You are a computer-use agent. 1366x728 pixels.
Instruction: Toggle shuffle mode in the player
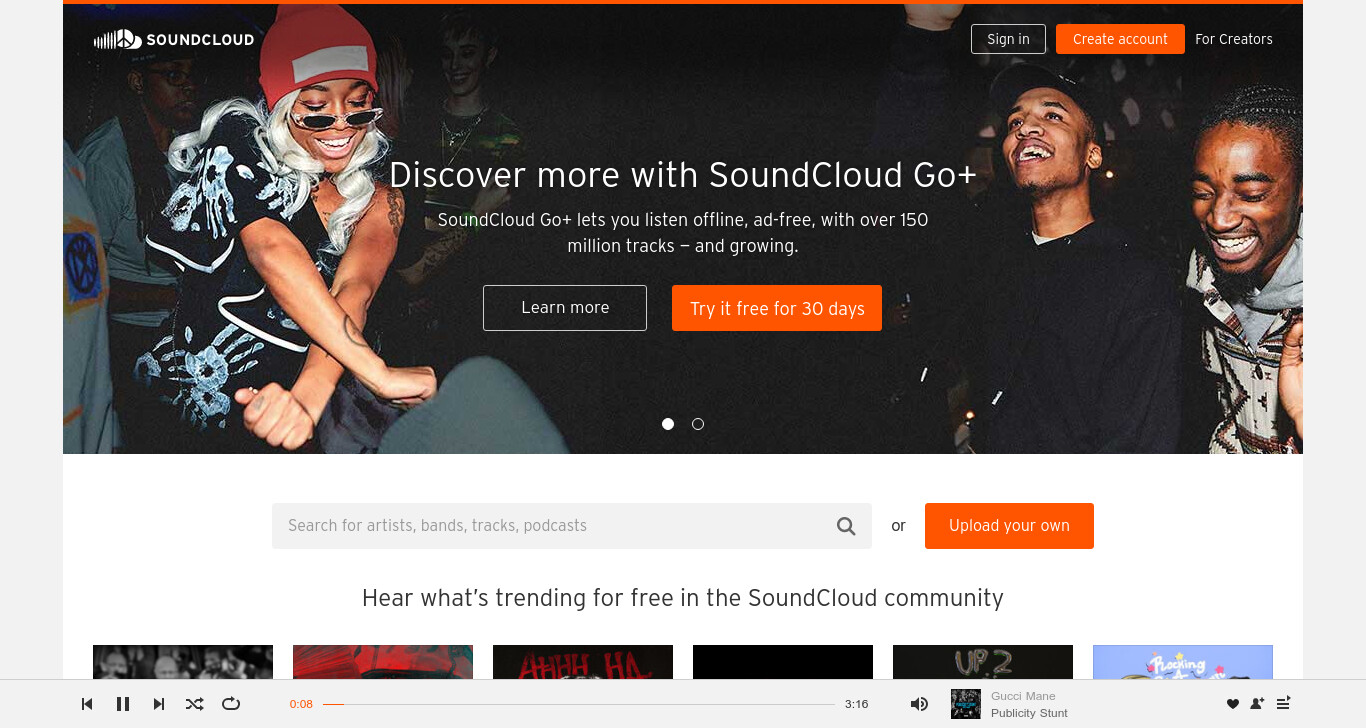195,704
